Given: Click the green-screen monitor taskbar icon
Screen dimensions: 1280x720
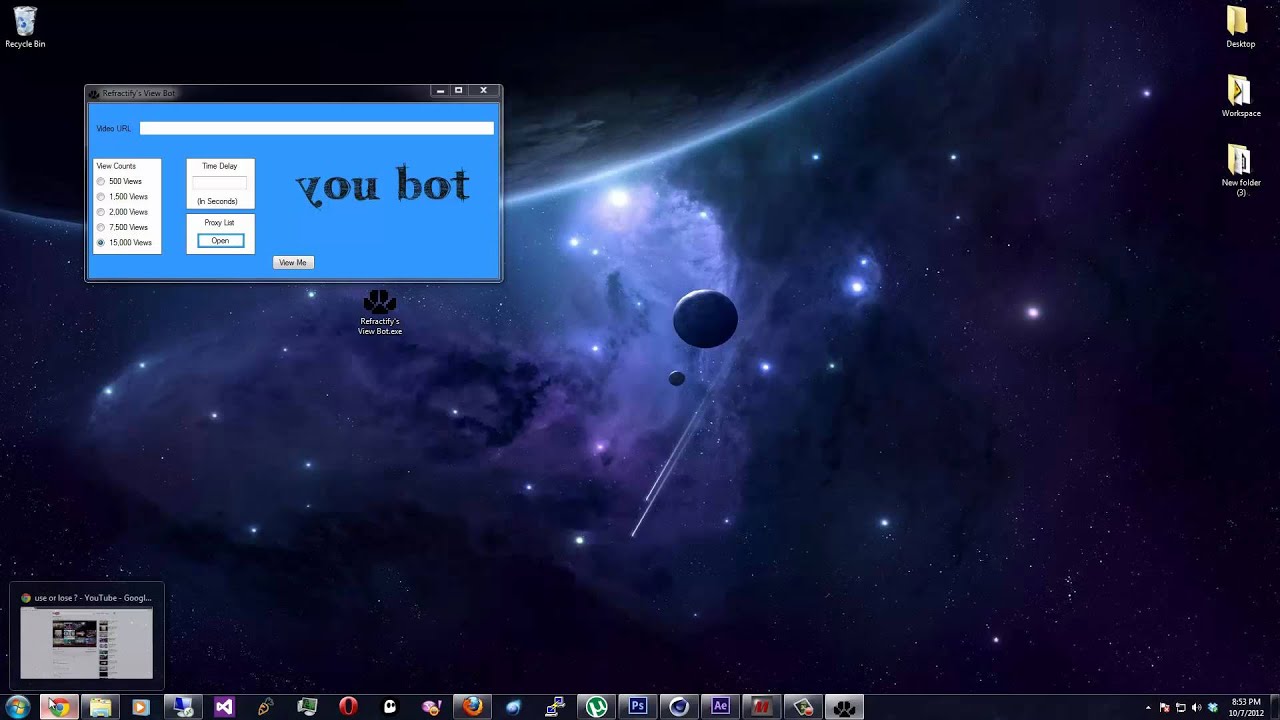Looking at the screenshot, I should tap(307, 707).
